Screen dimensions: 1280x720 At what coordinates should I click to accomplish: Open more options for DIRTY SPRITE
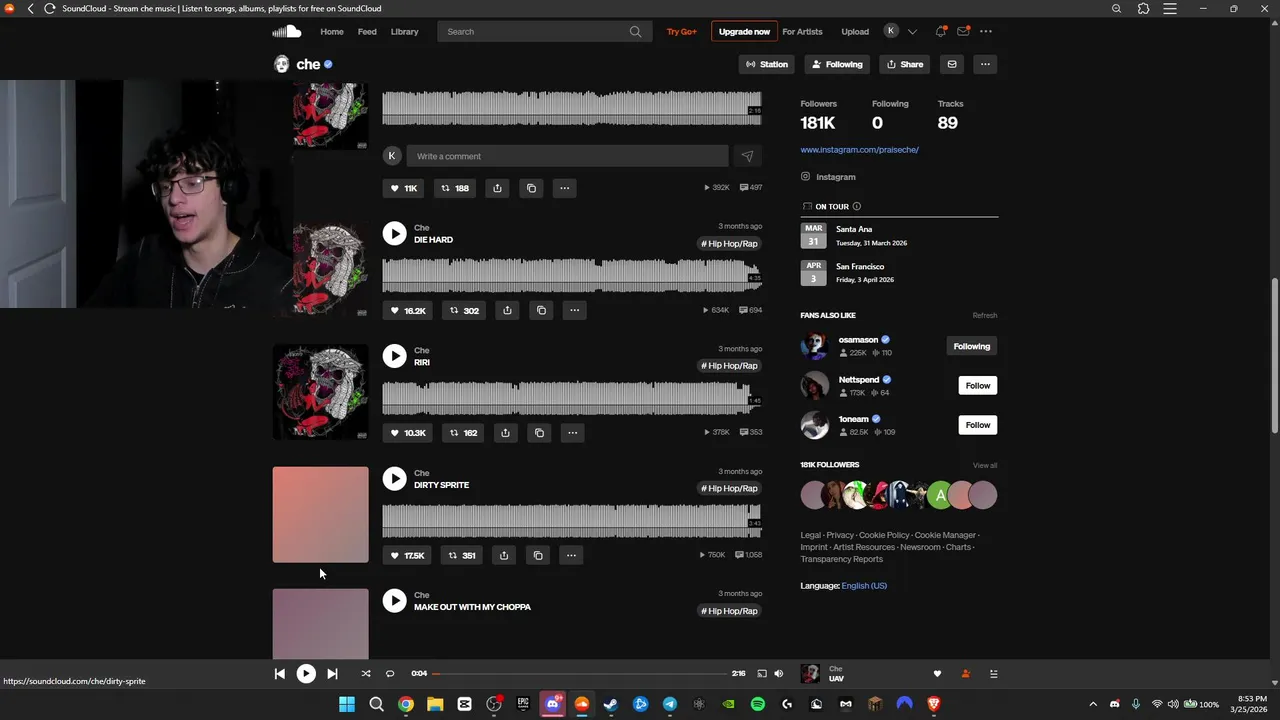(x=571, y=555)
